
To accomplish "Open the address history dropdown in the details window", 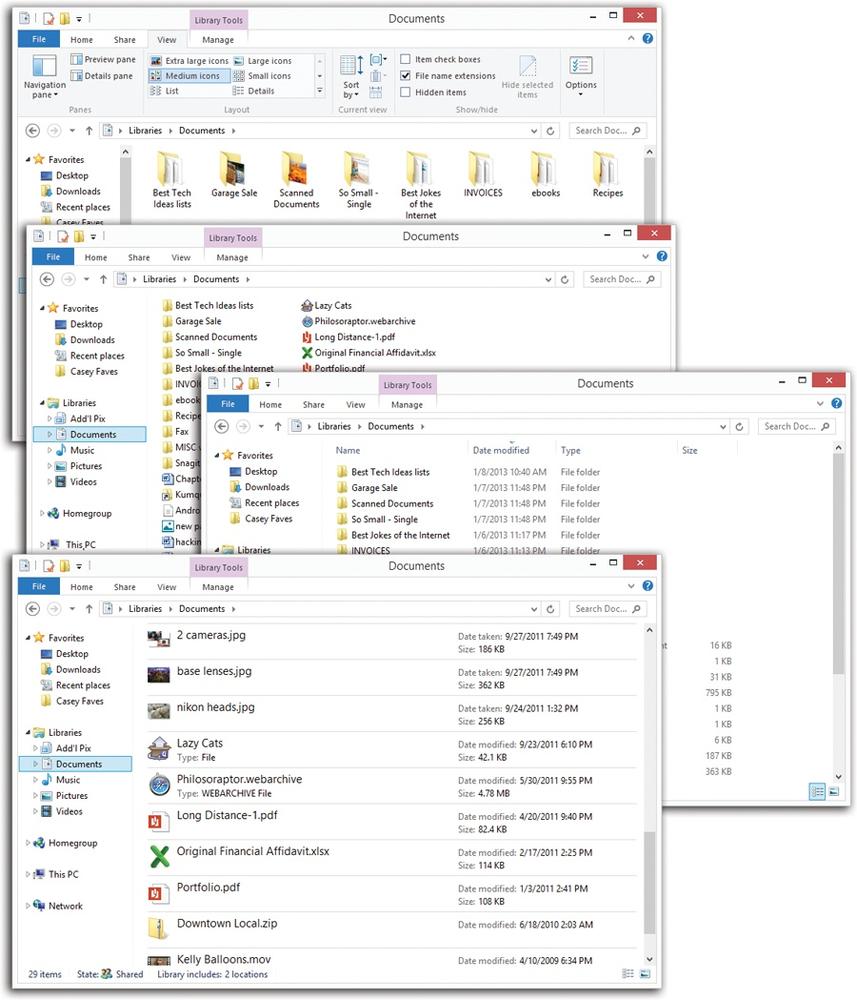I will [723, 427].
